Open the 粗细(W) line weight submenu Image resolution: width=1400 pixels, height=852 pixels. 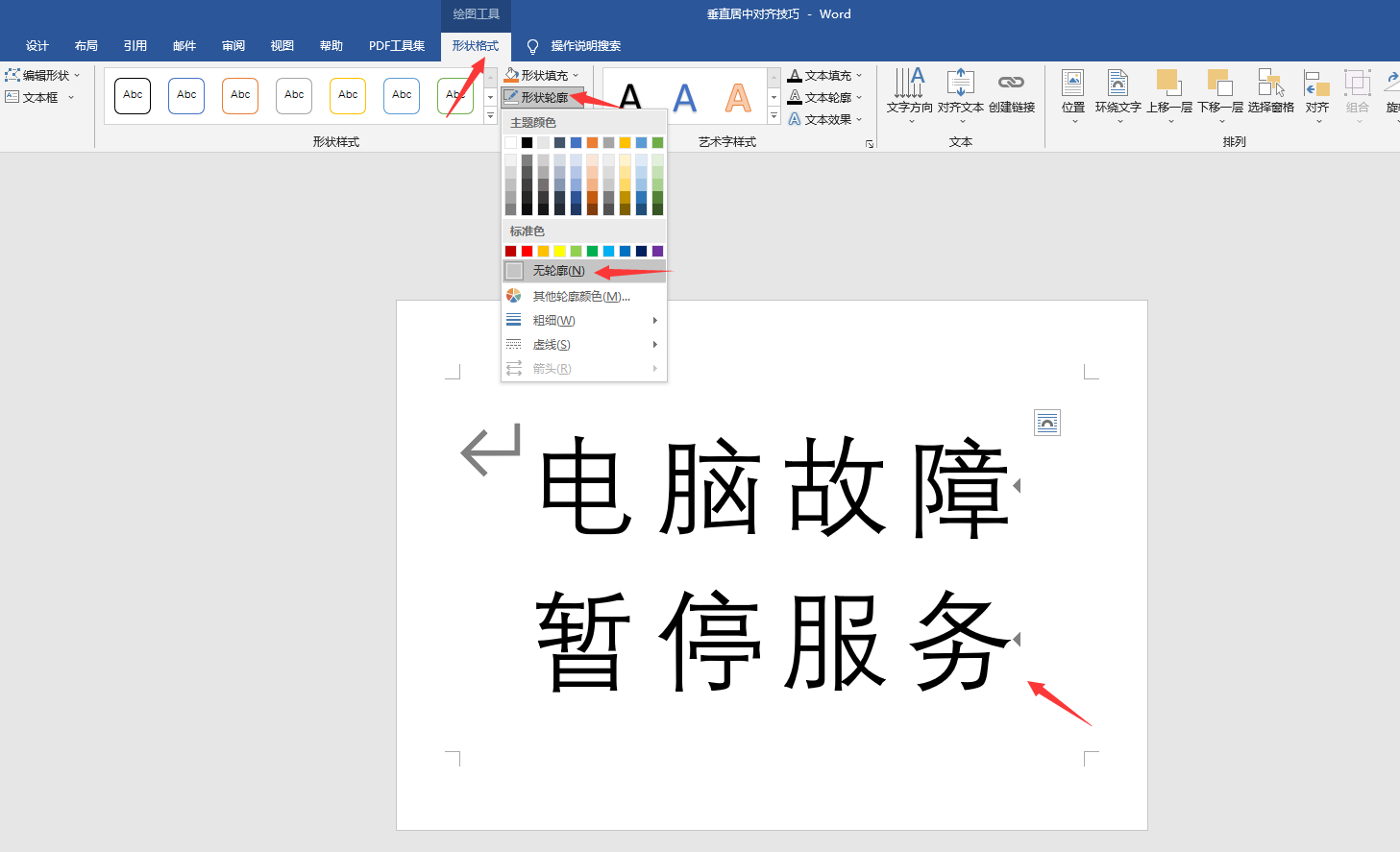click(x=584, y=320)
